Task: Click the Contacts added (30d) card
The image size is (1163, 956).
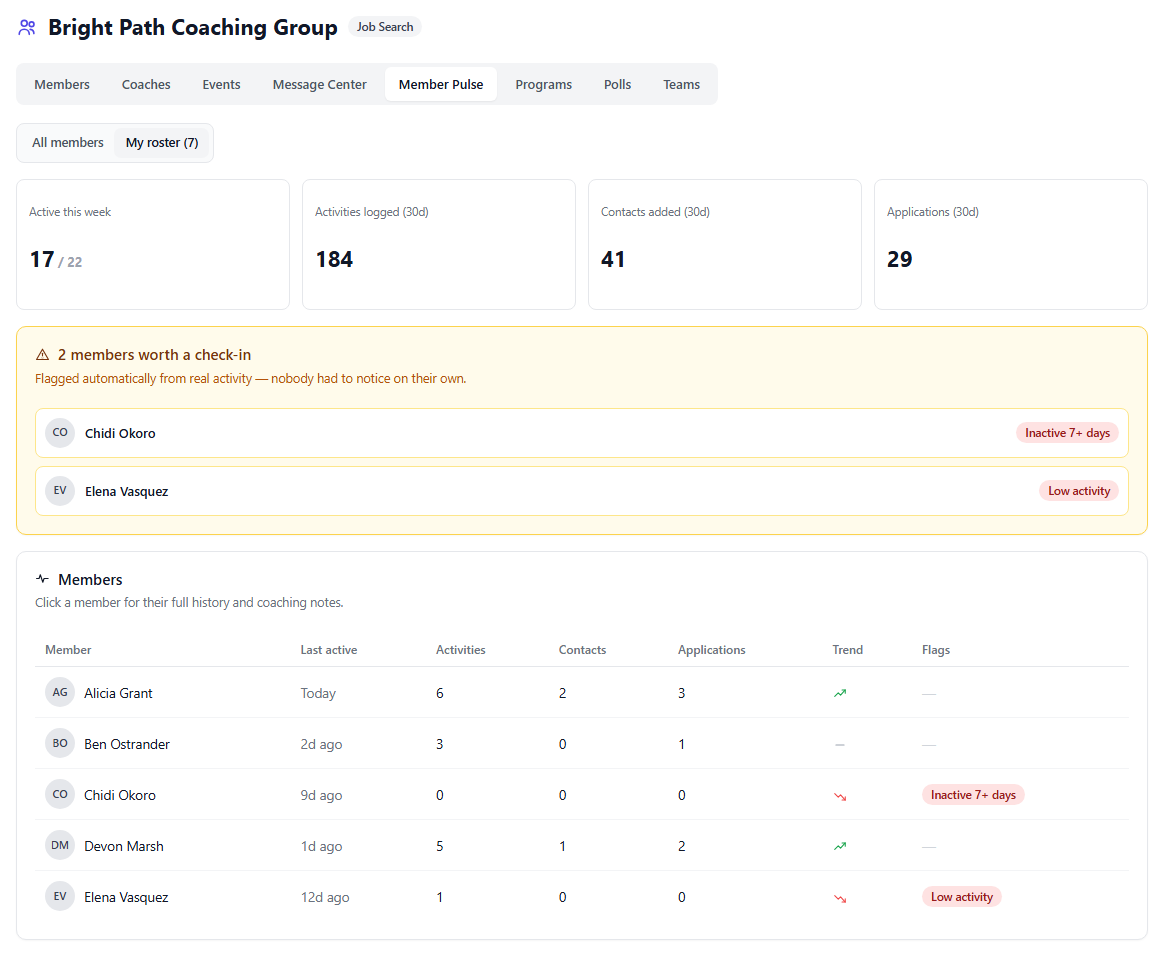Action: (725, 244)
